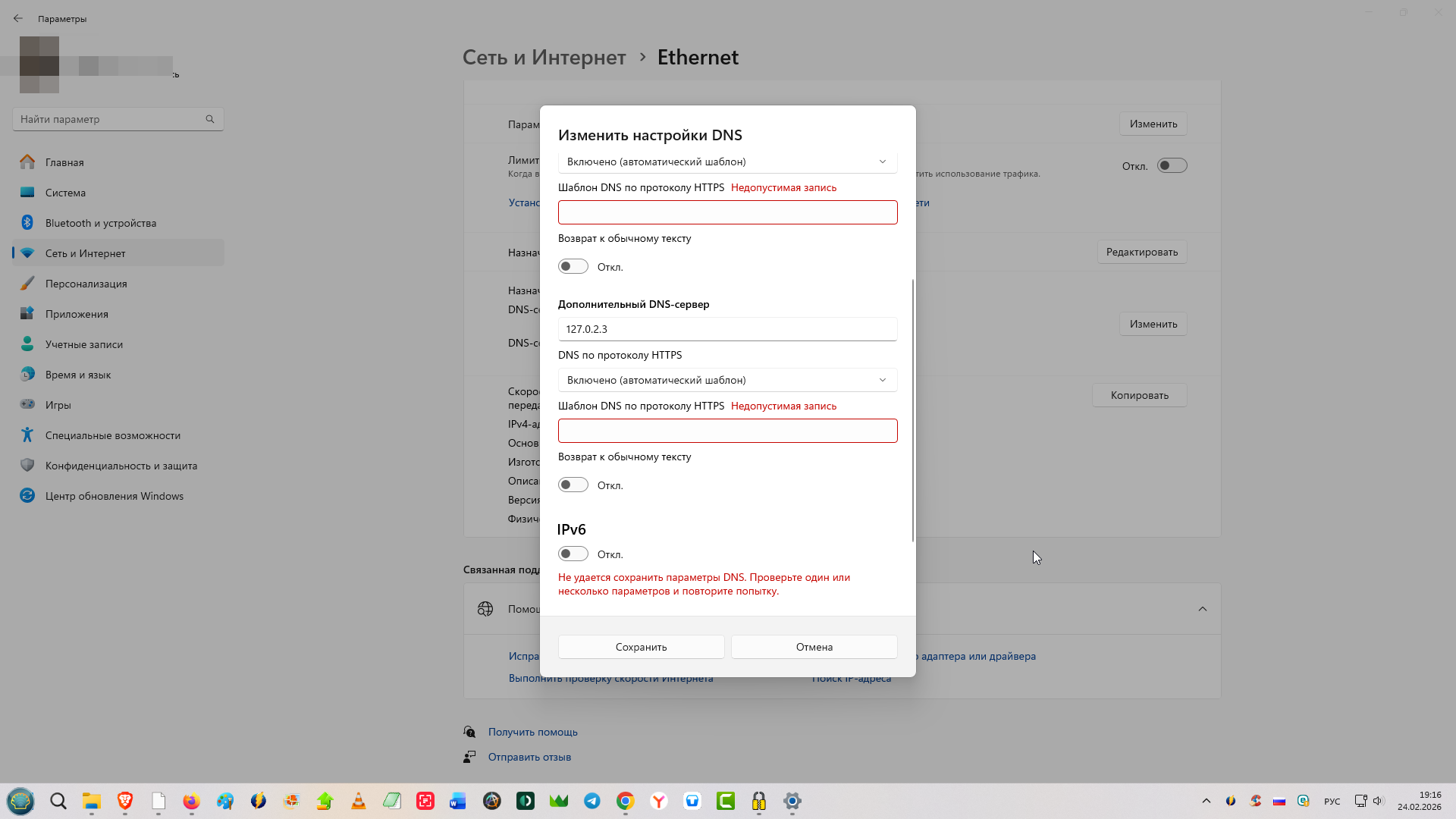This screenshot has width=1456, height=819.
Task: Open VLC media player from taskbar
Action: pyautogui.click(x=359, y=801)
